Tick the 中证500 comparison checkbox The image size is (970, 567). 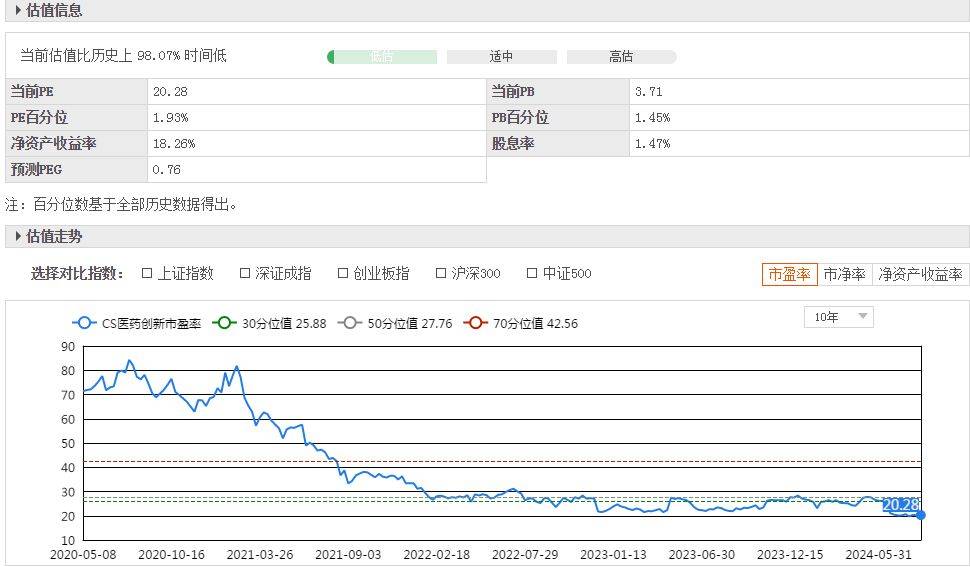tap(532, 273)
